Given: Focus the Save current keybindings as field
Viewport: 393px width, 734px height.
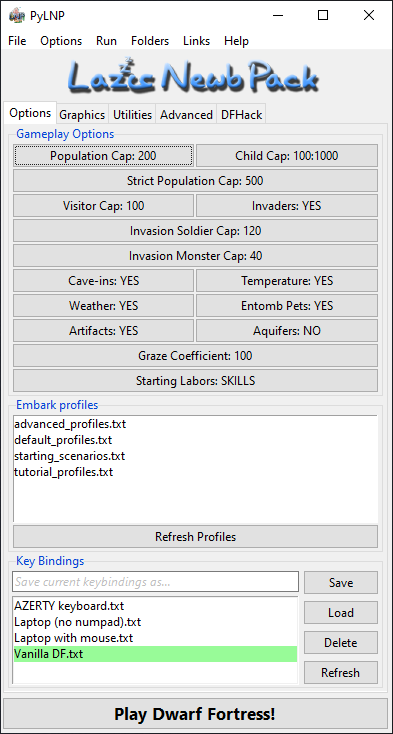Looking at the screenshot, I should point(156,582).
